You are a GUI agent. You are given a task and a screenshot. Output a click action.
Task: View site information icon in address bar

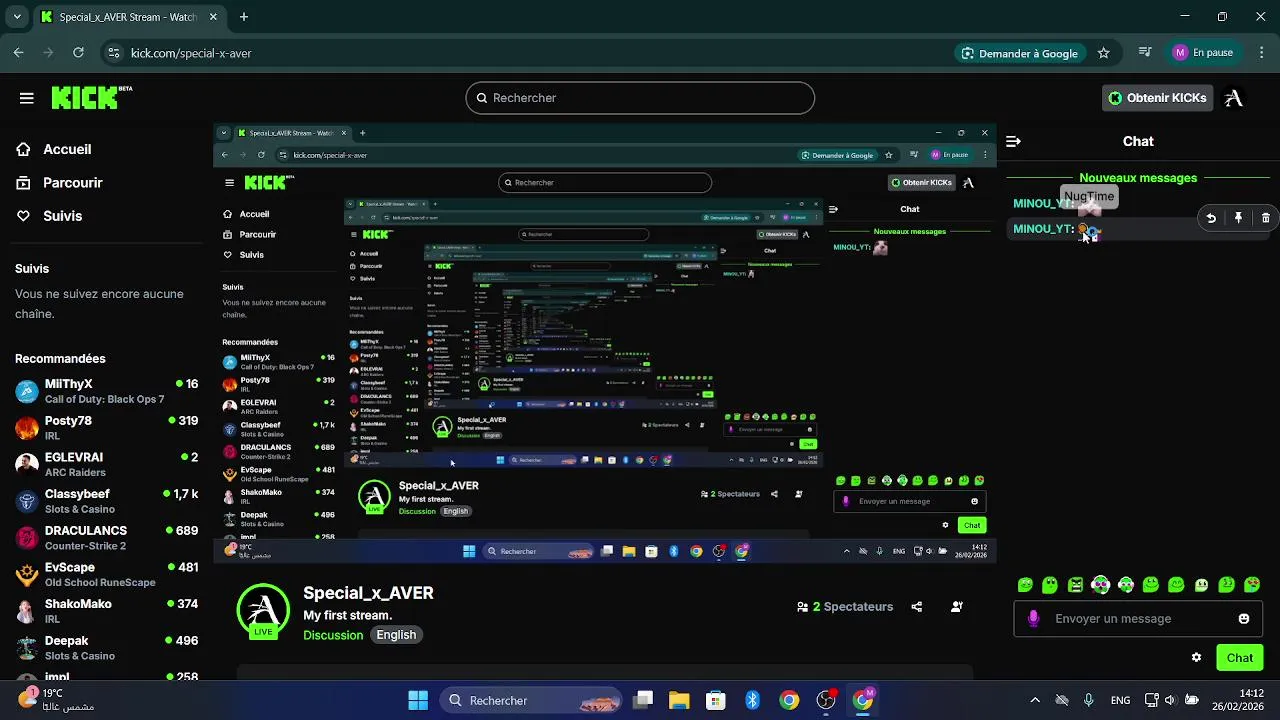pyautogui.click(x=114, y=53)
